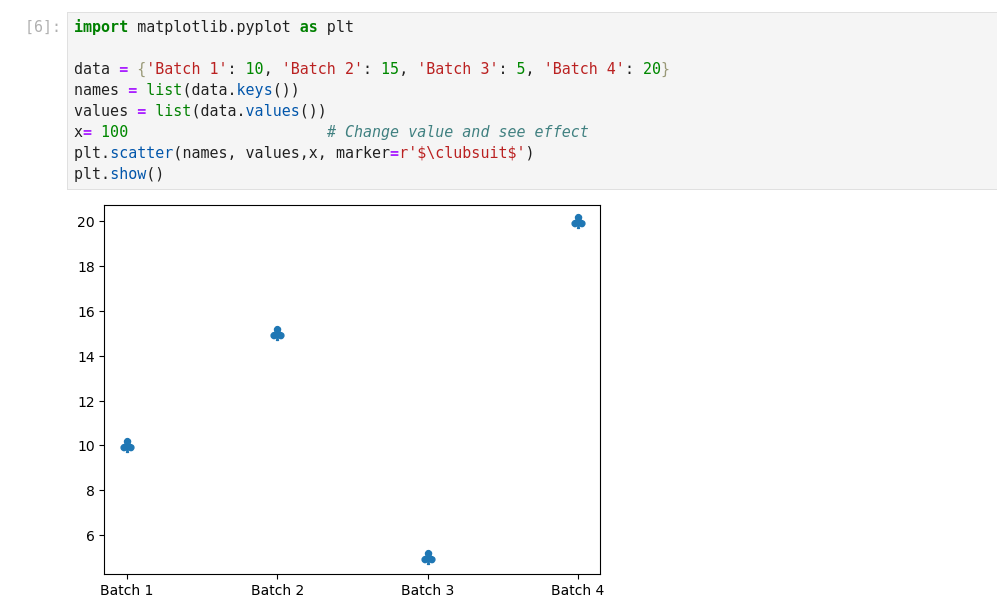Click the y-axis tick label 12
Screen dimensions: 997x603
pos(86,401)
